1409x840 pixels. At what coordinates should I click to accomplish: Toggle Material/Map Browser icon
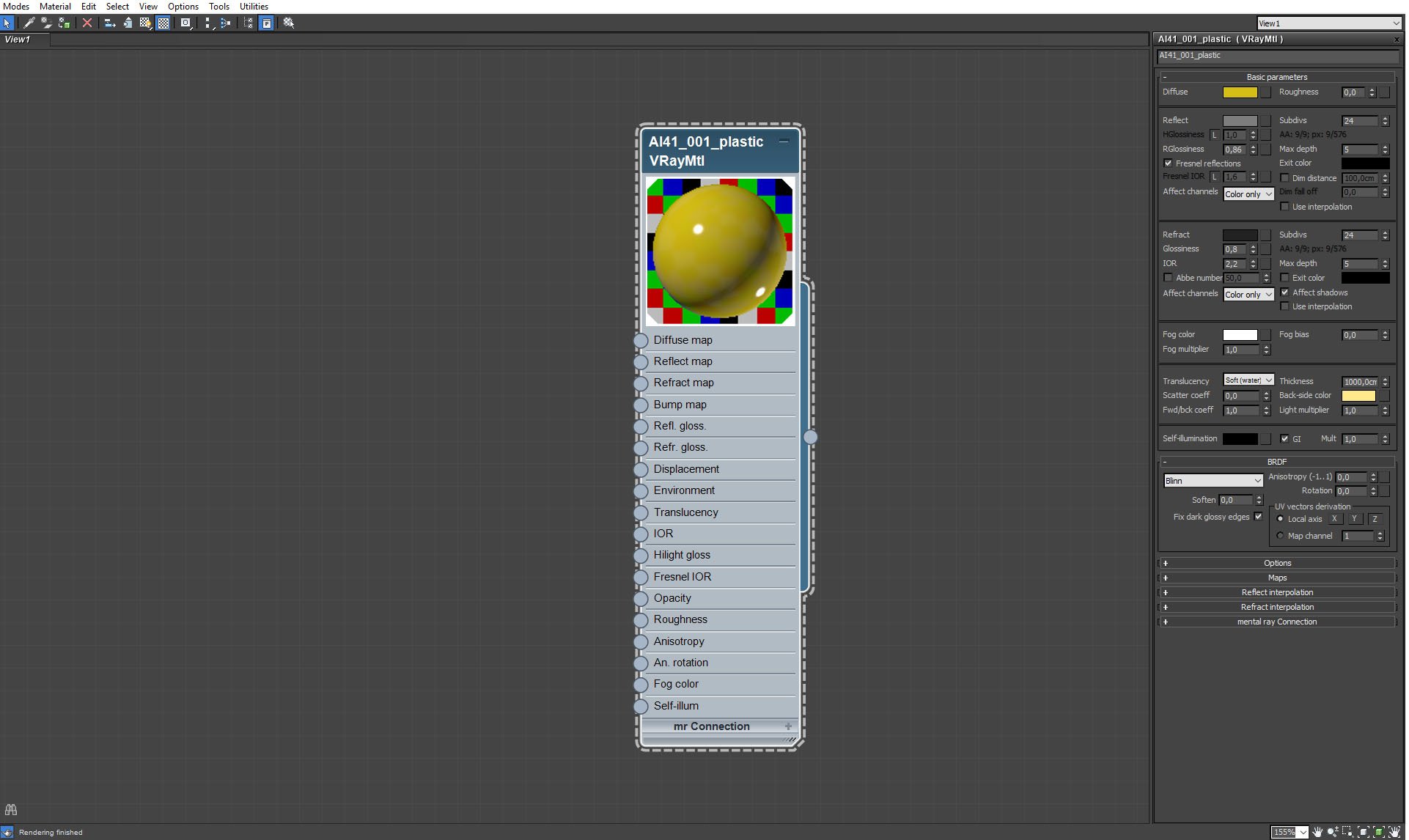click(x=249, y=23)
